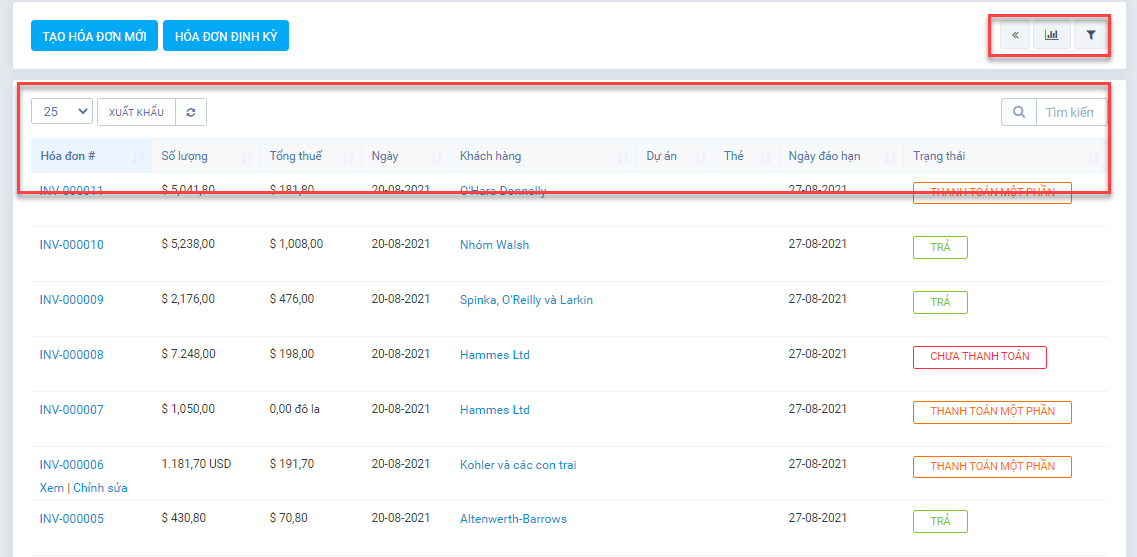Screen dimensions: 1137x557
Task: Open customer Hammes Ltd for INV-000008
Action: coord(494,355)
